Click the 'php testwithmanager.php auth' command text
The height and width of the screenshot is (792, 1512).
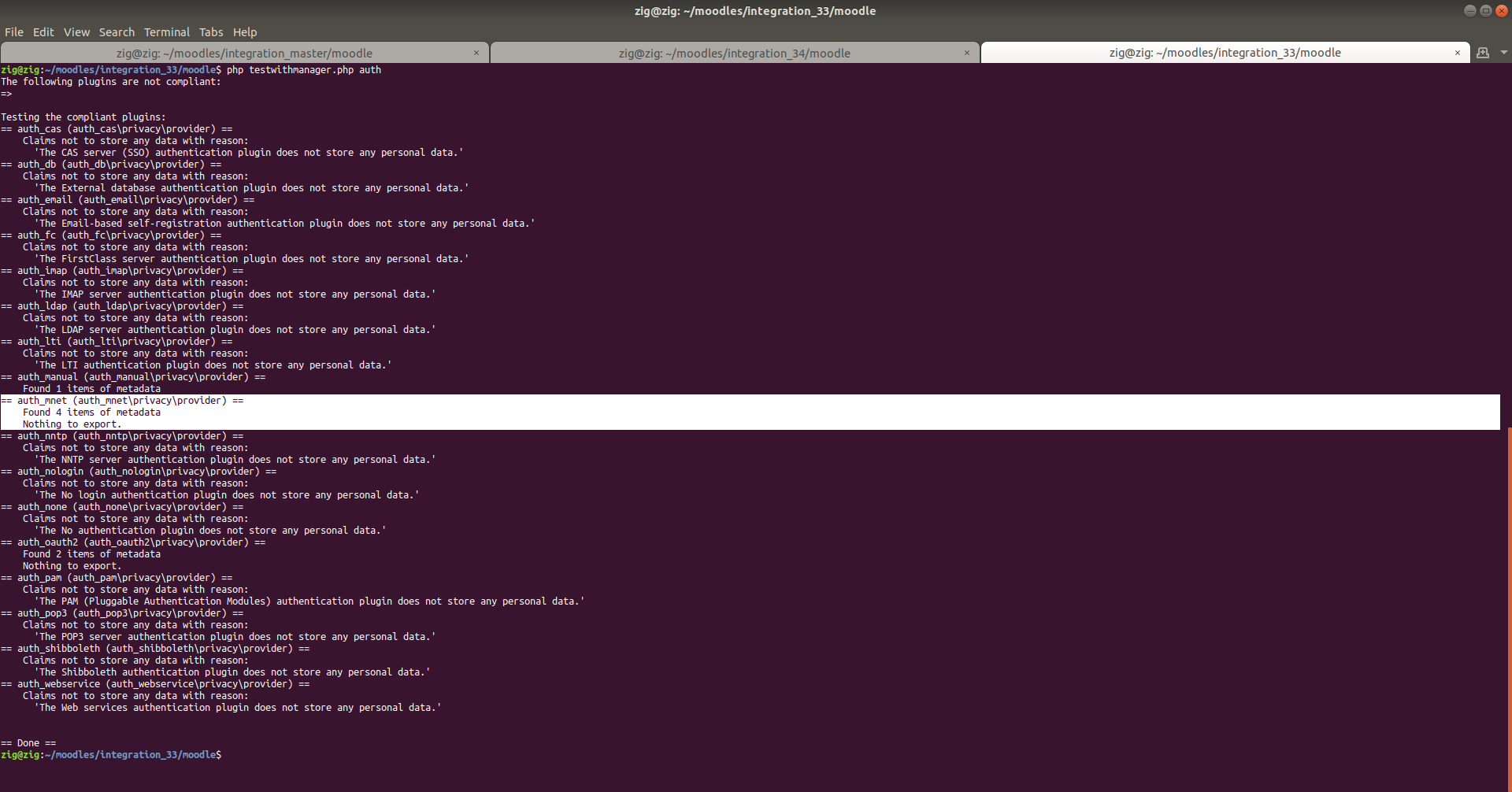(x=304, y=70)
